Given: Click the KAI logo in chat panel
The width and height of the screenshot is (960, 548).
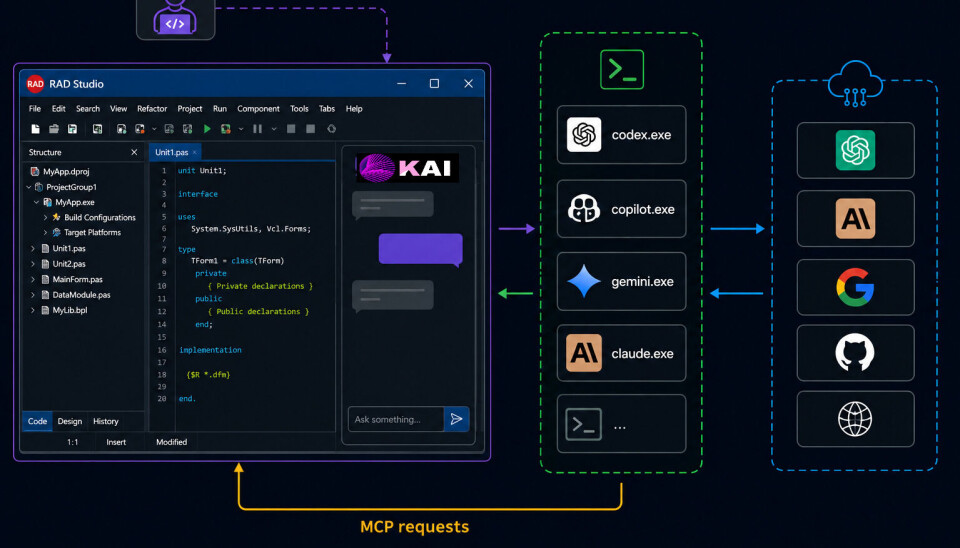Looking at the screenshot, I should (x=407, y=168).
